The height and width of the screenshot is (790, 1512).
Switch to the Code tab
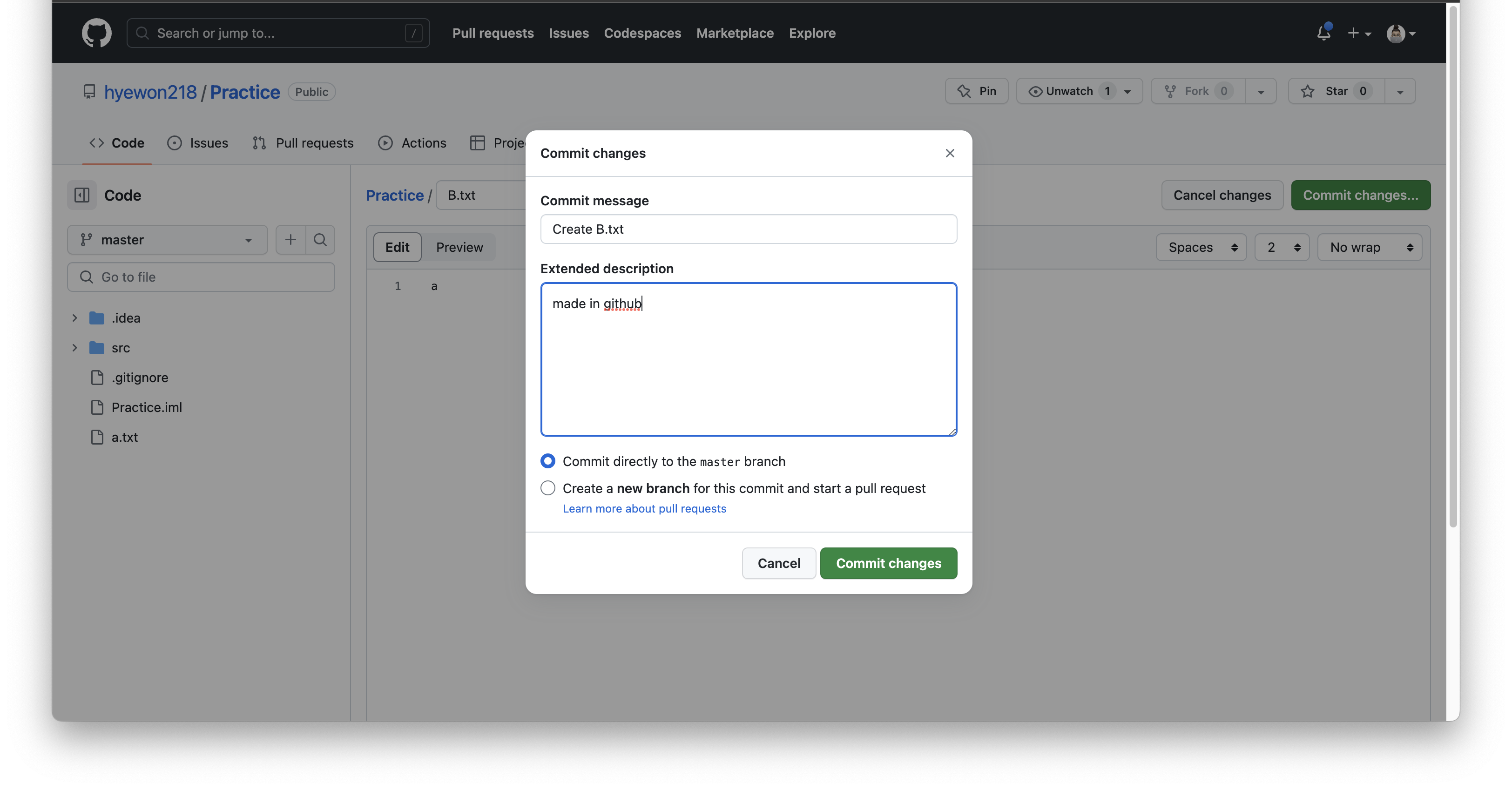[117, 143]
